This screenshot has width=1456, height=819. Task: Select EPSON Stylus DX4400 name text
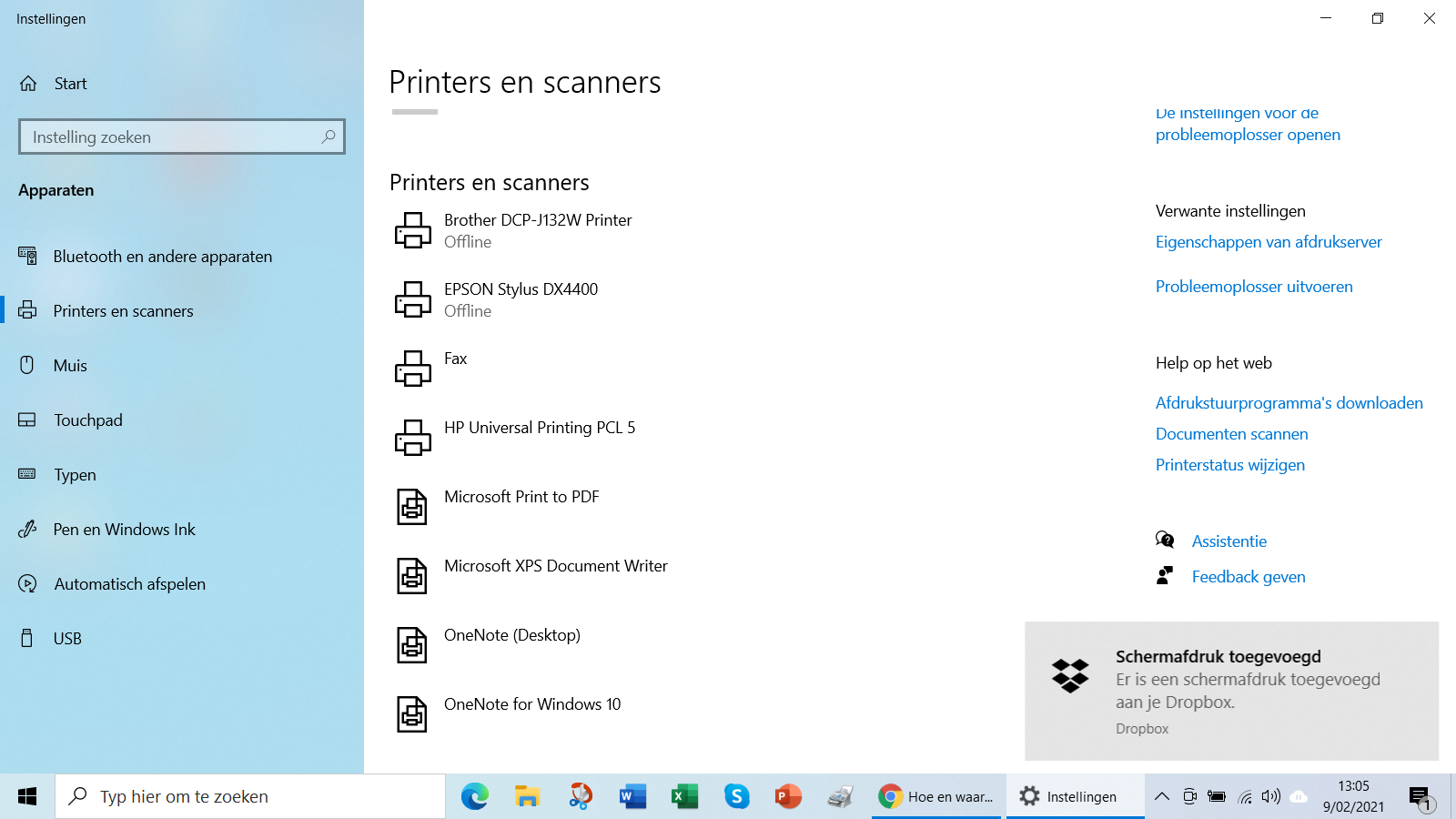coord(521,289)
